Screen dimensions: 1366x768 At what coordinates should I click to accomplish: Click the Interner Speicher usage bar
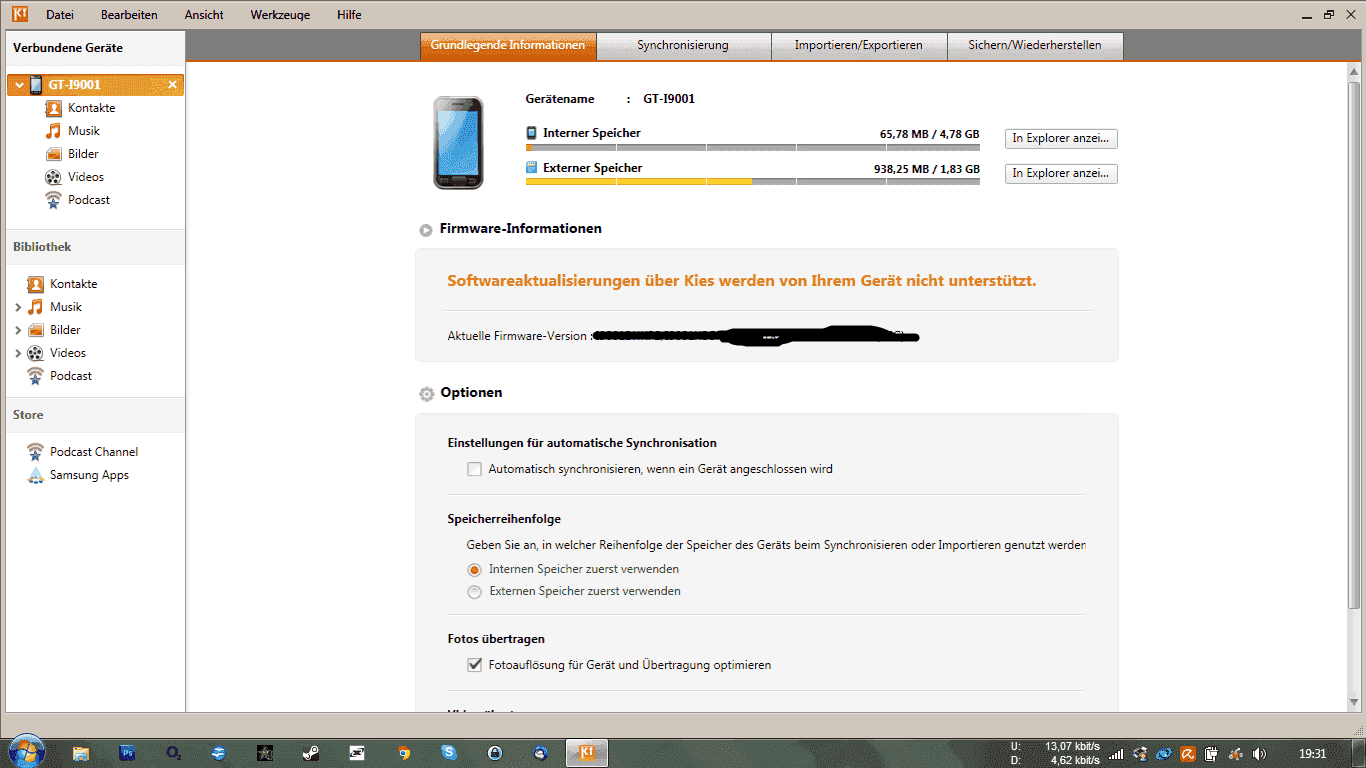(753, 148)
